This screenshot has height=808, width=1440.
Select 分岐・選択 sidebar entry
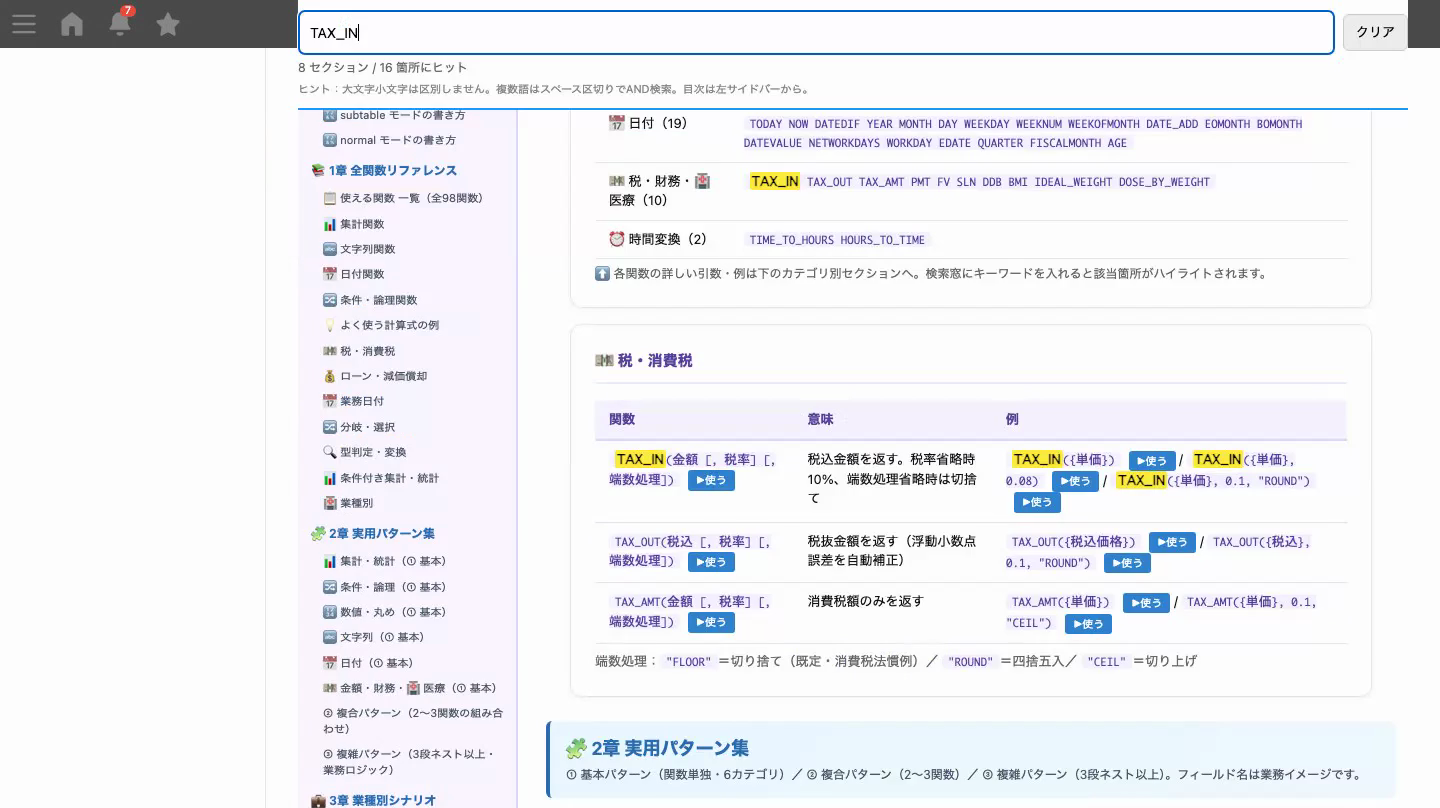[x=359, y=427]
